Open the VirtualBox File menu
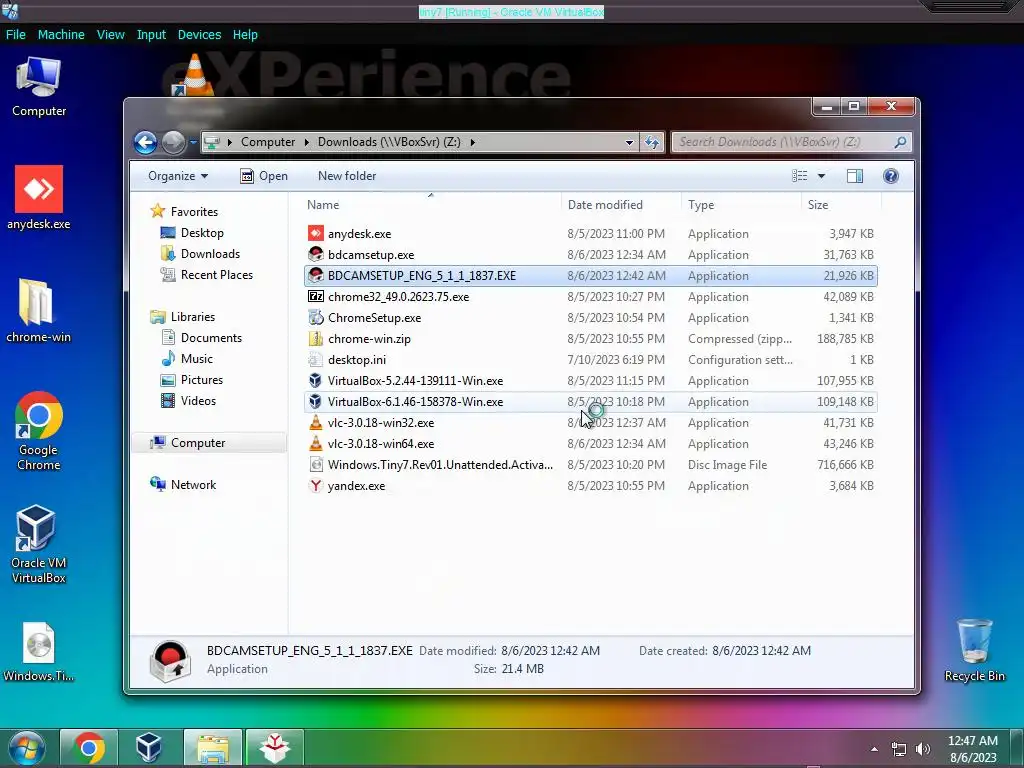The width and height of the screenshot is (1024, 768). tap(16, 35)
